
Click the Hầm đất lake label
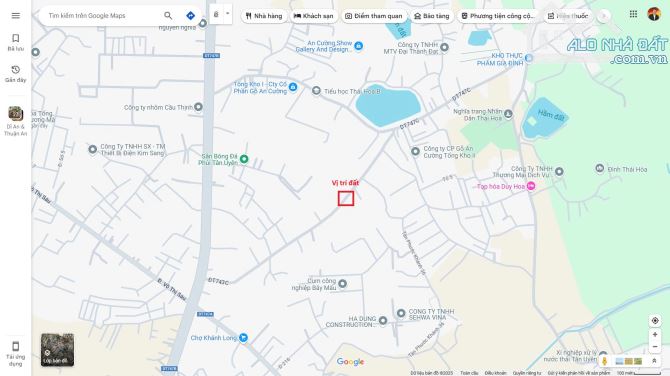[551, 115]
